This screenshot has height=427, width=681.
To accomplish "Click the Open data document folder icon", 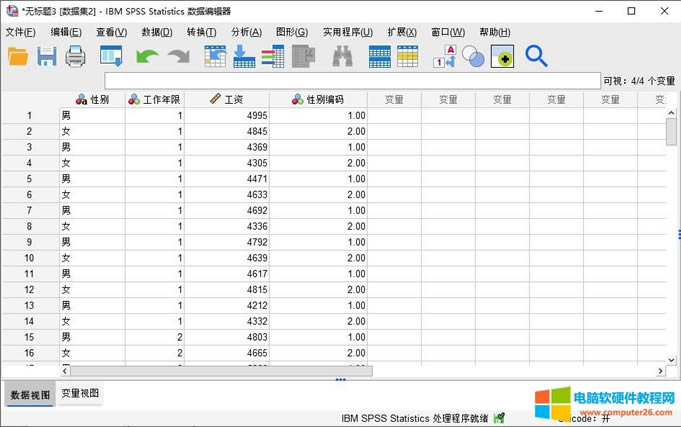I will 18,57.
